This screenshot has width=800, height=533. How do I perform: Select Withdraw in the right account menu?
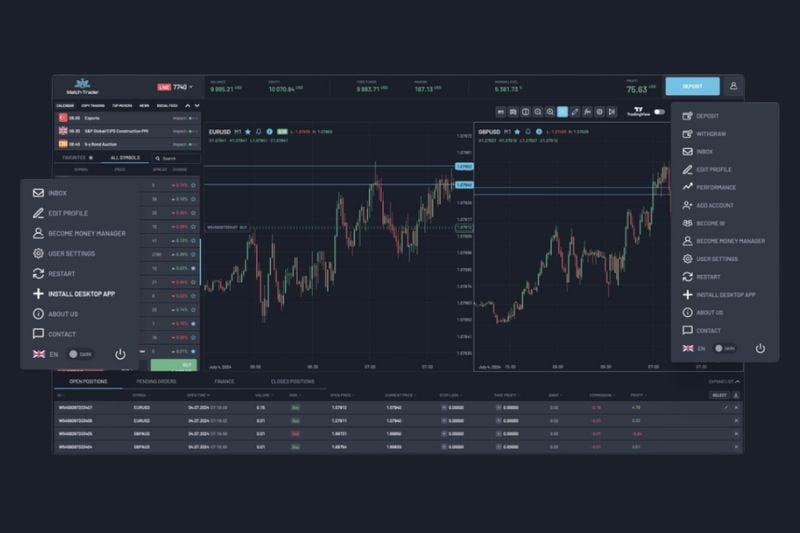click(x=710, y=133)
